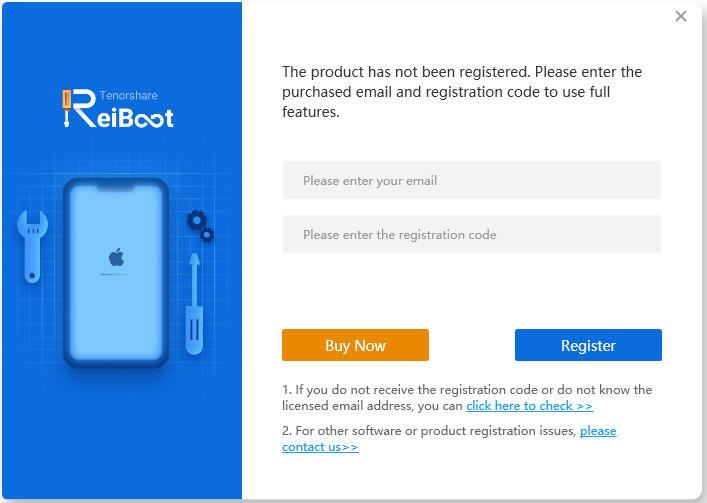Click the smaller gear icon
The height and width of the screenshot is (503, 707).
(207, 235)
